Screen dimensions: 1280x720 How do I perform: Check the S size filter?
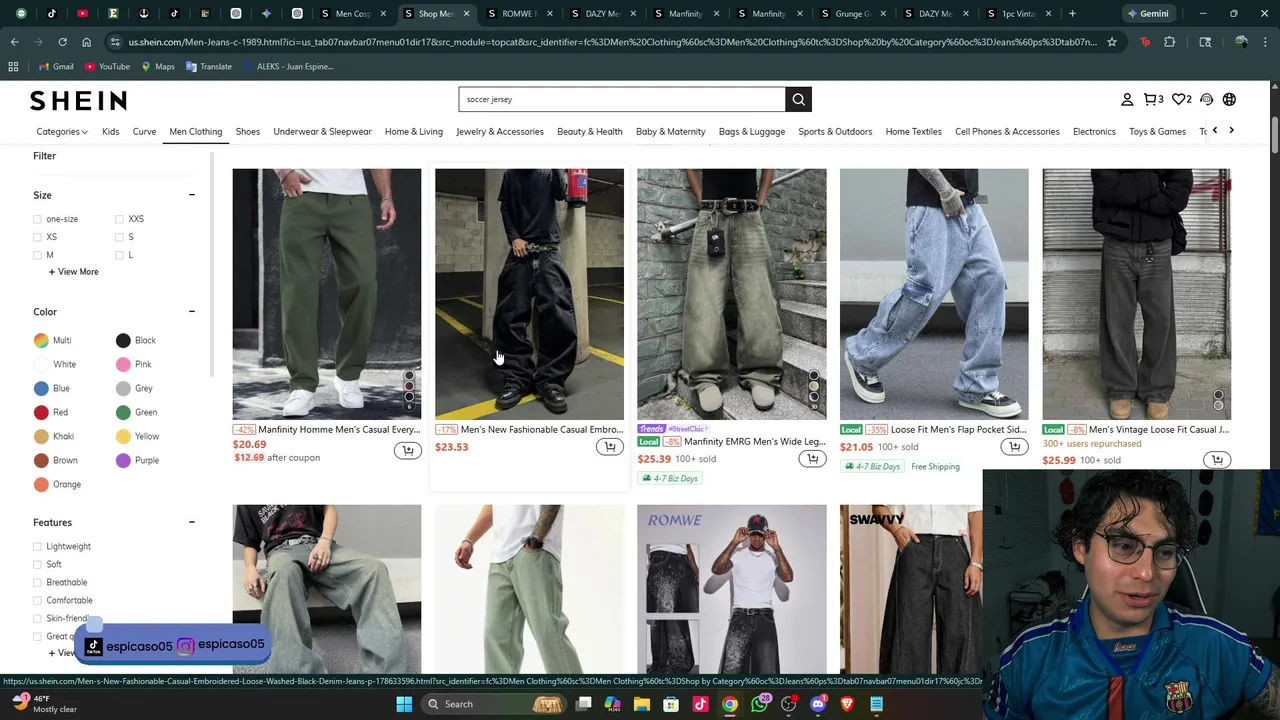119,237
